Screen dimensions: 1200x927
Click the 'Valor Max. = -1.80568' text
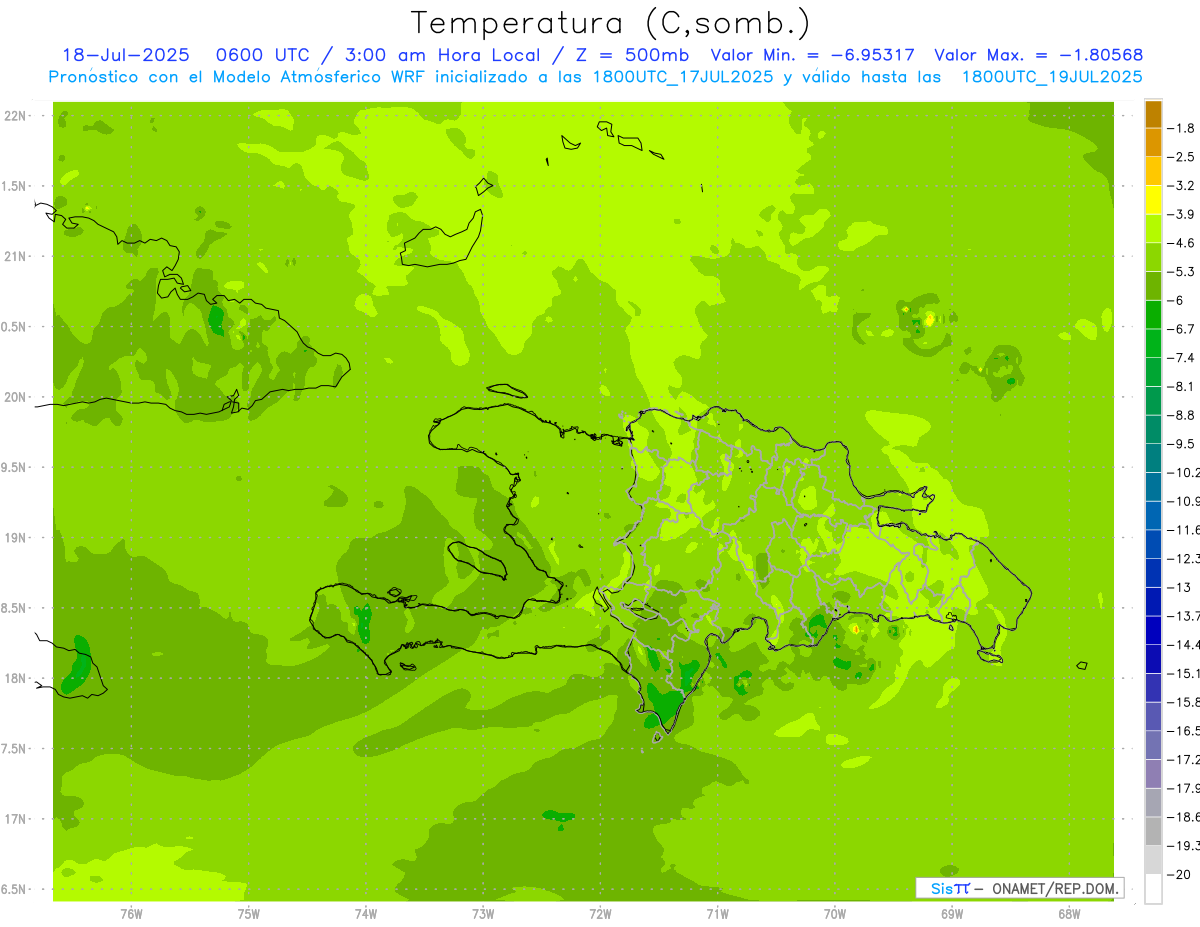pos(1038,55)
